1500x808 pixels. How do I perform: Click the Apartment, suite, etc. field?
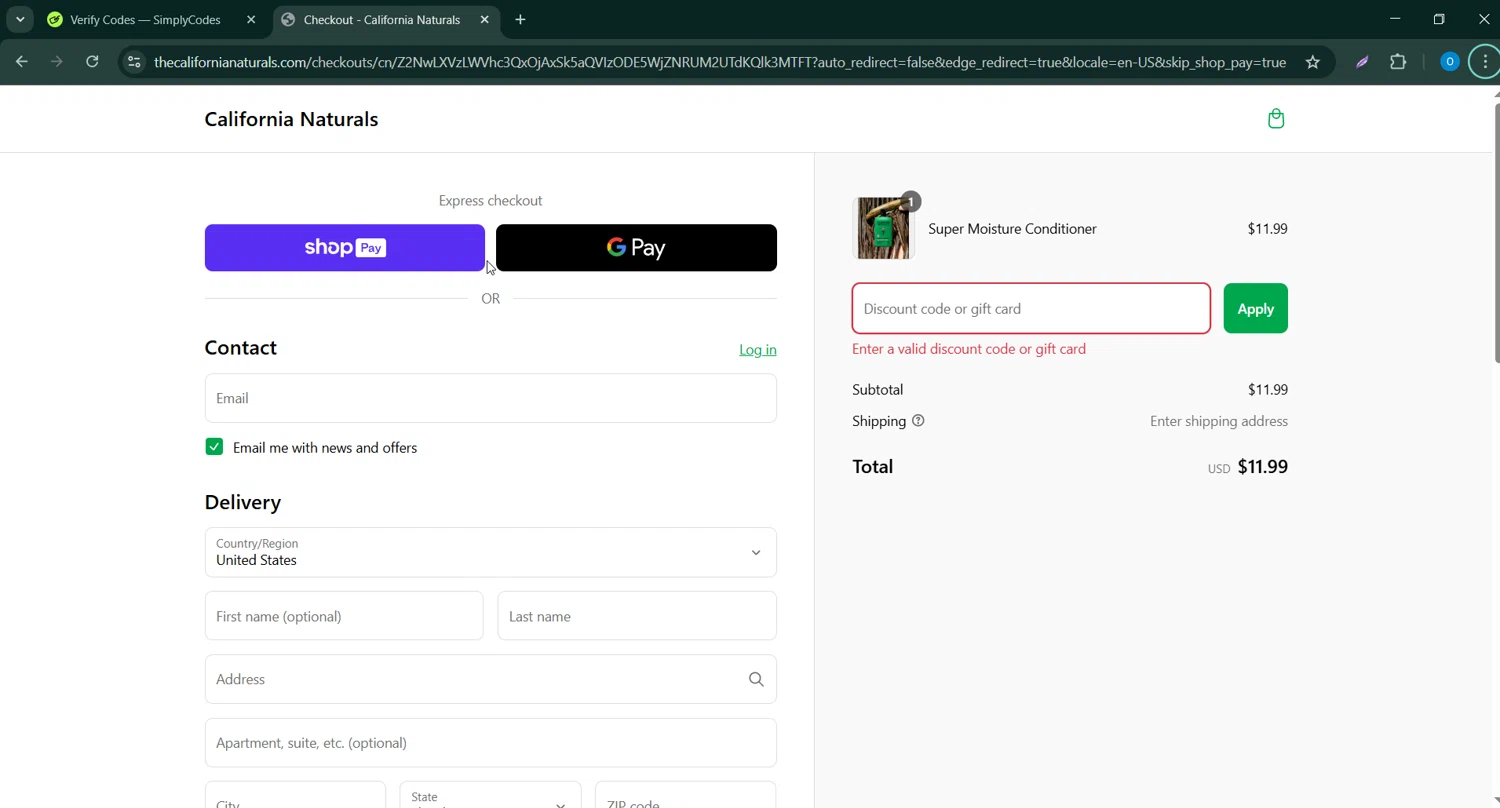click(x=491, y=743)
